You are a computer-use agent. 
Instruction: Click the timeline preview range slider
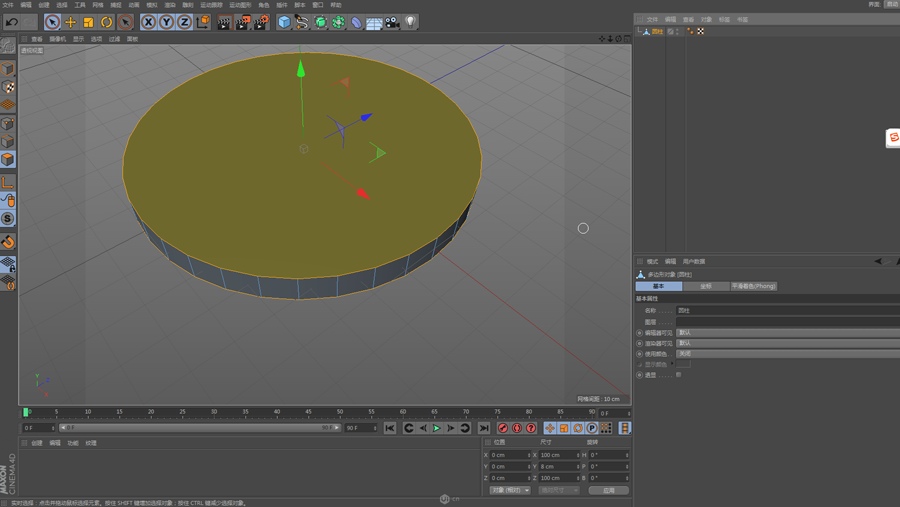click(x=200, y=428)
